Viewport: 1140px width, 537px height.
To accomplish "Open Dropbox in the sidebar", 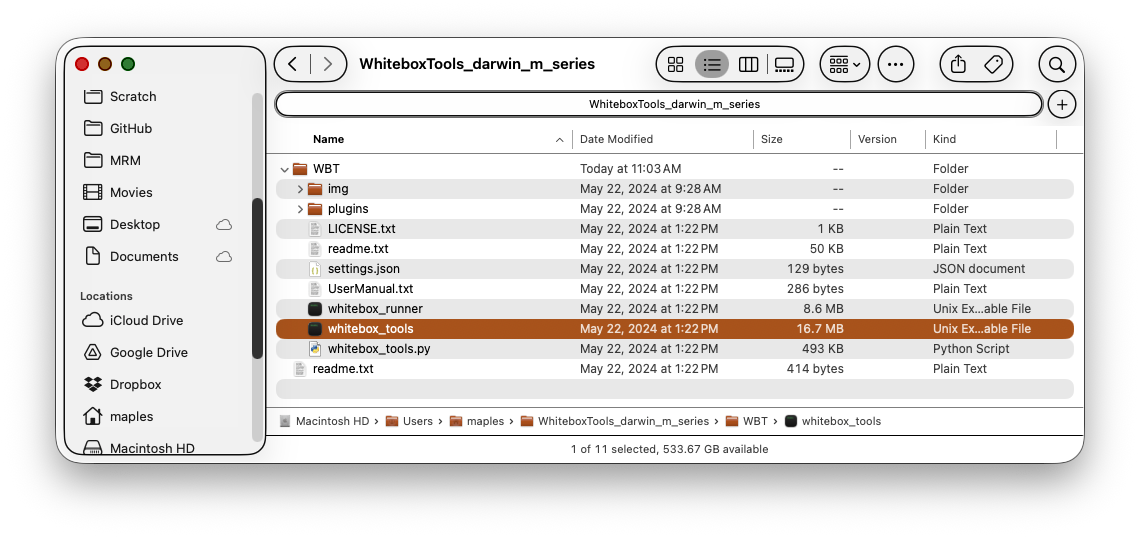I will (x=135, y=385).
